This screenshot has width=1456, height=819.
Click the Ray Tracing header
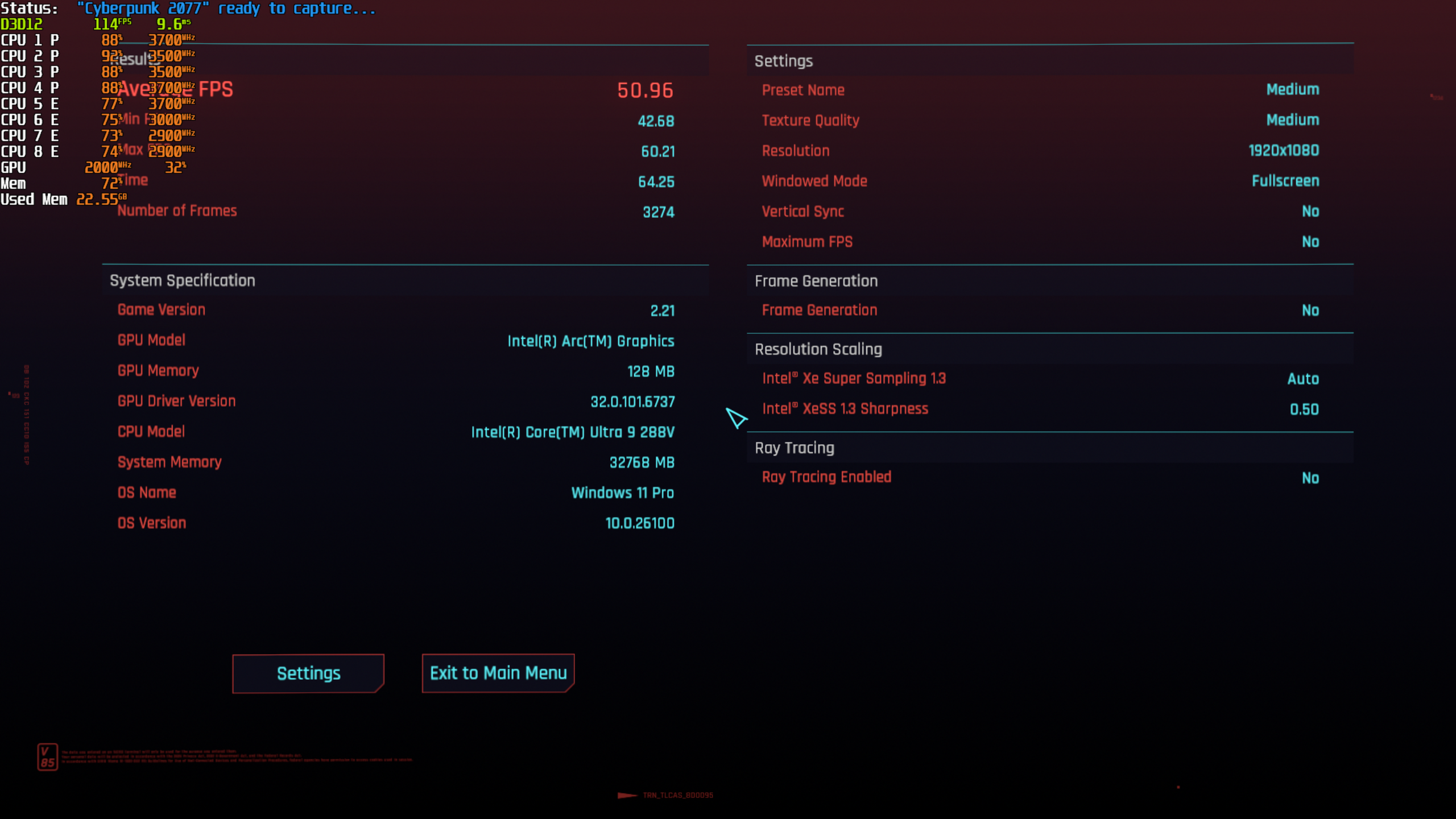pos(795,448)
